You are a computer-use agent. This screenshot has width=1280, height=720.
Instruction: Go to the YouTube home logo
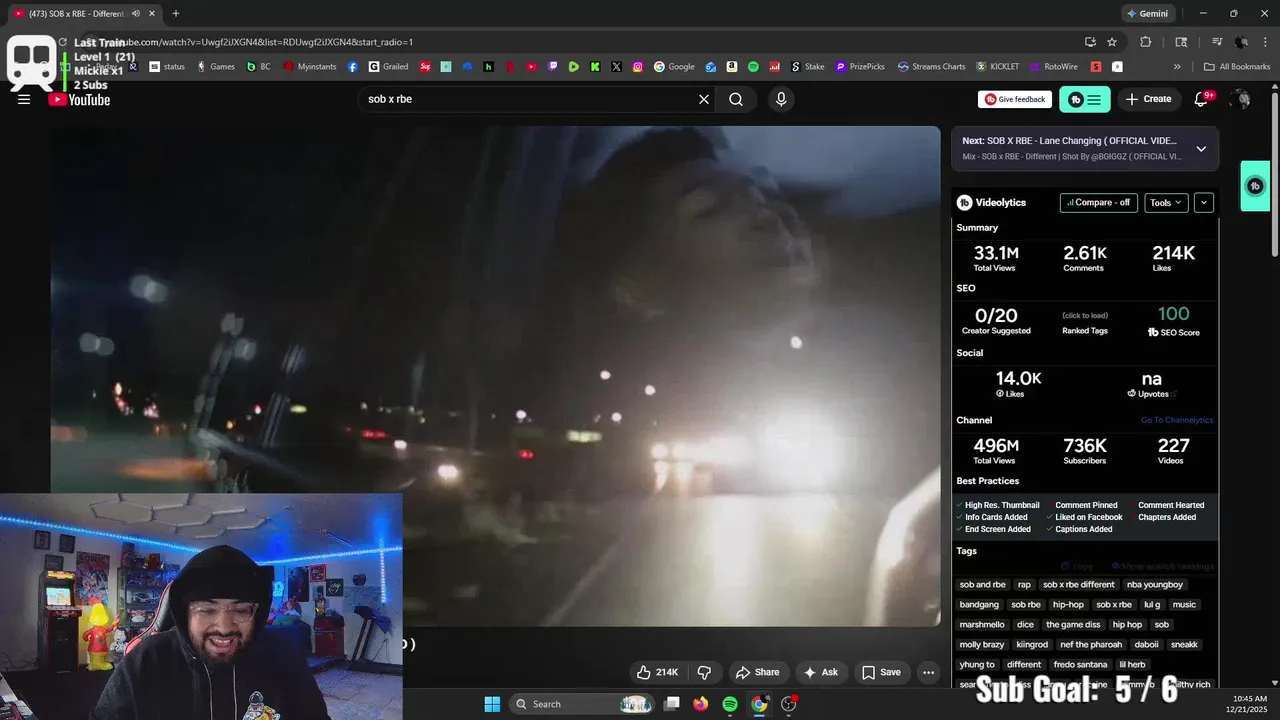(x=79, y=99)
